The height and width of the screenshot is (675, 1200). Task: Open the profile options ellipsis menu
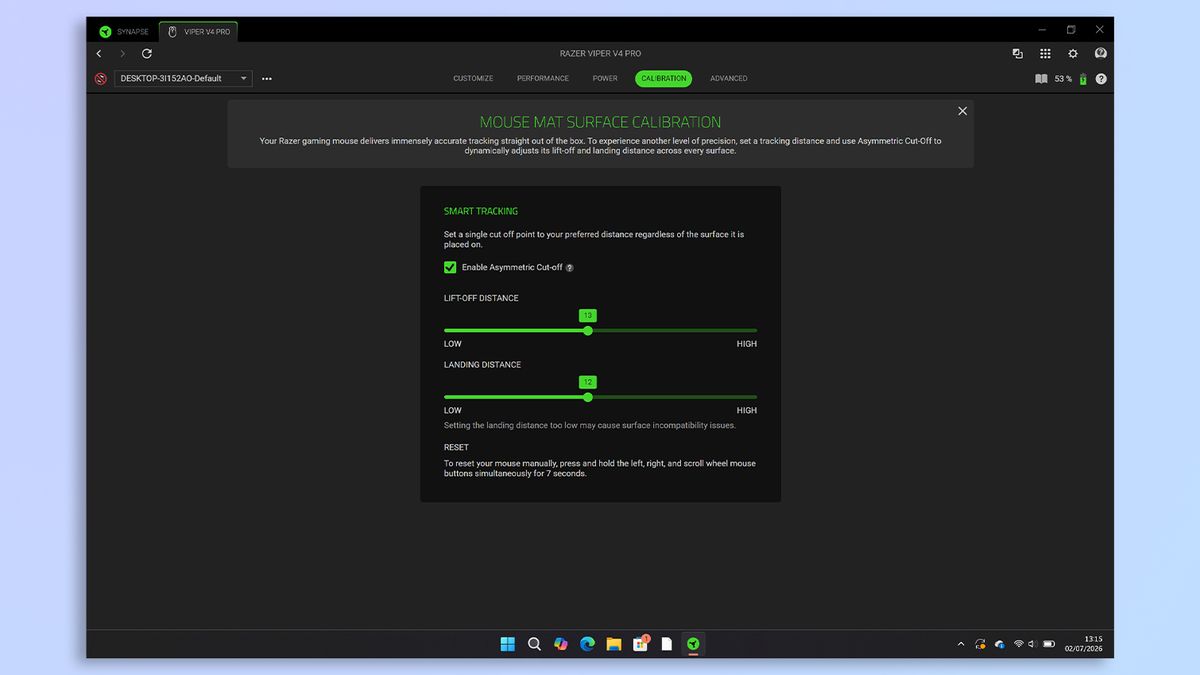(267, 78)
